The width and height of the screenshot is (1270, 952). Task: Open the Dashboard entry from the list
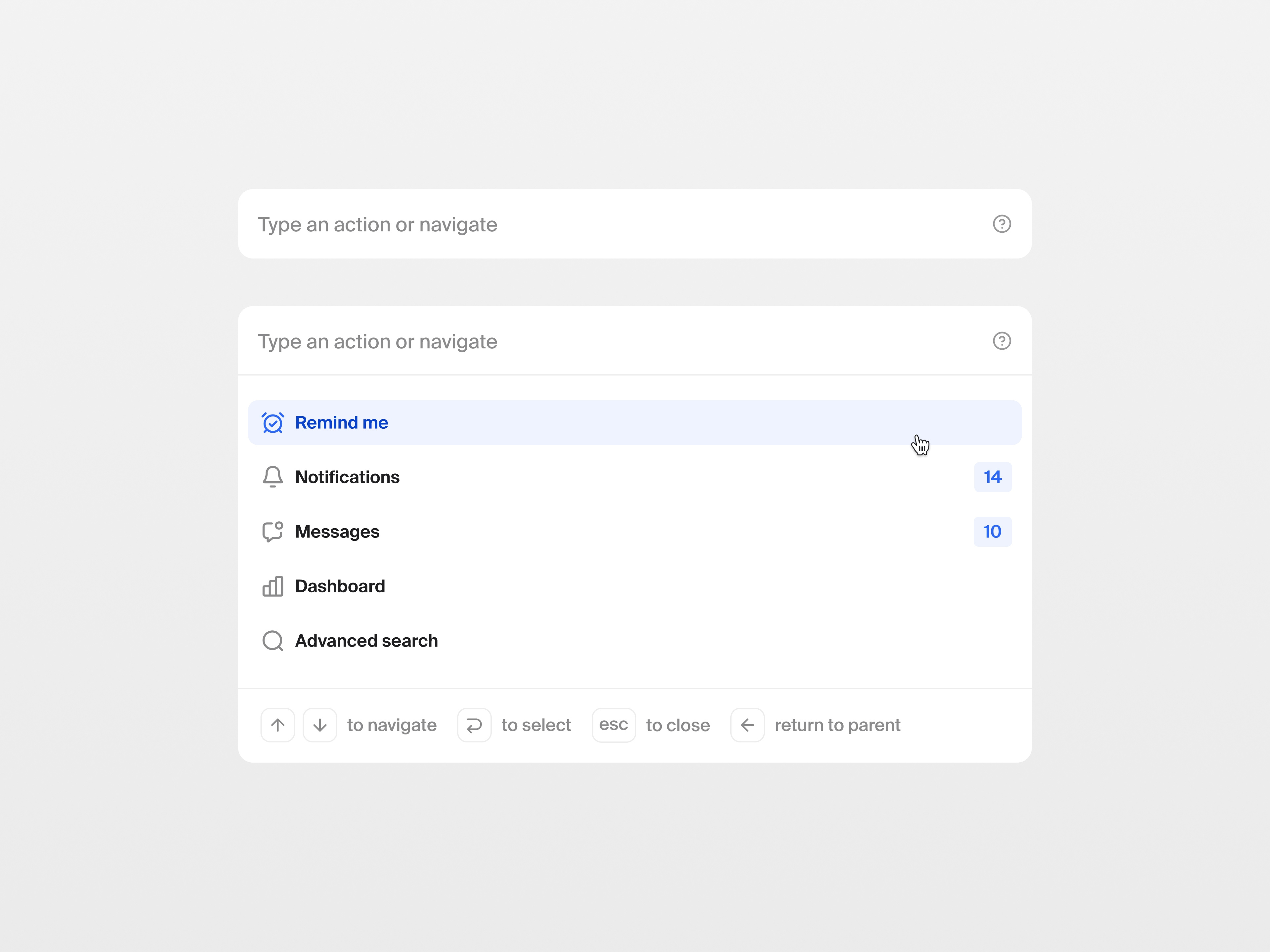340,586
